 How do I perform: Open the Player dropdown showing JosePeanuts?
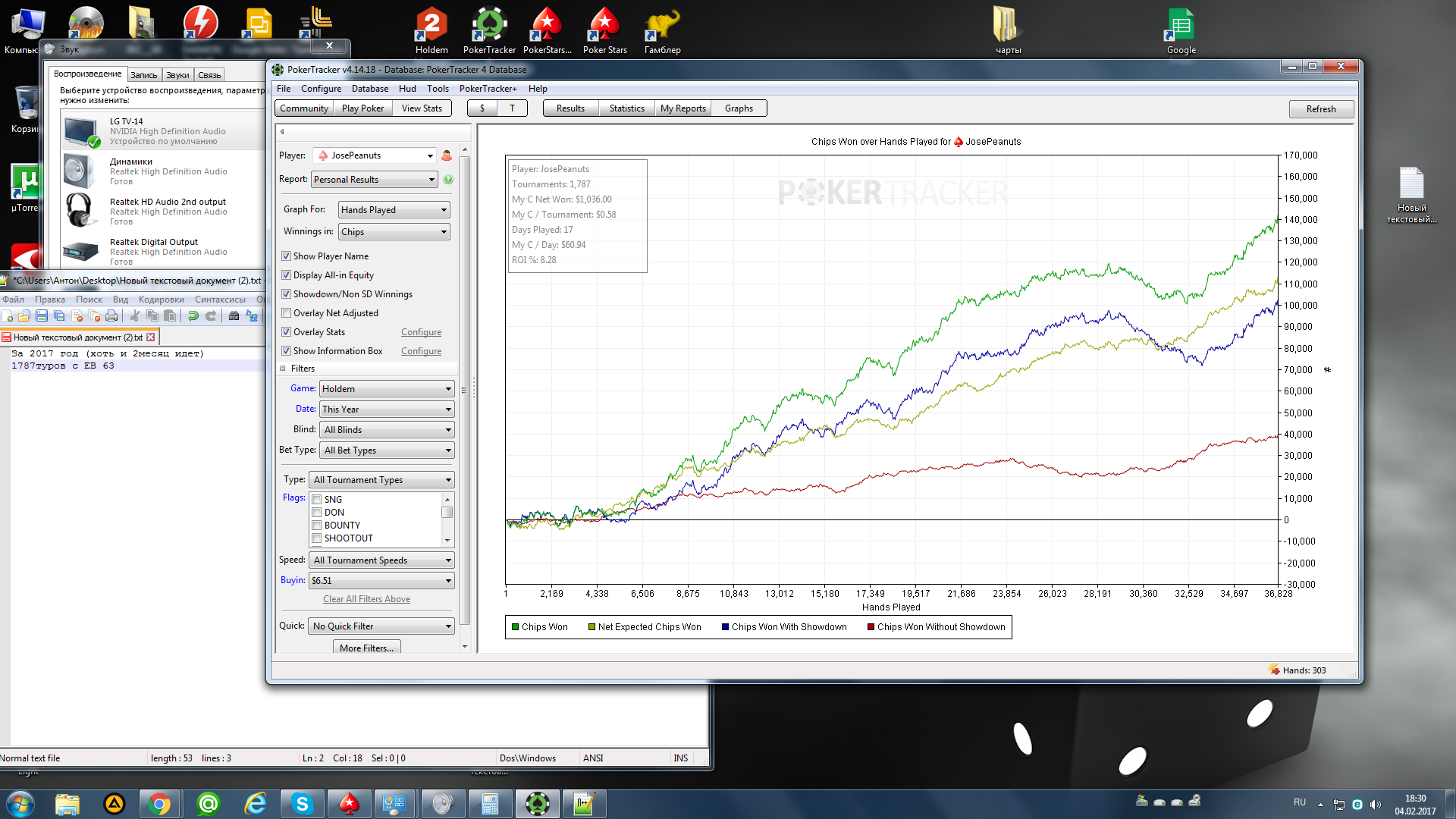375,155
